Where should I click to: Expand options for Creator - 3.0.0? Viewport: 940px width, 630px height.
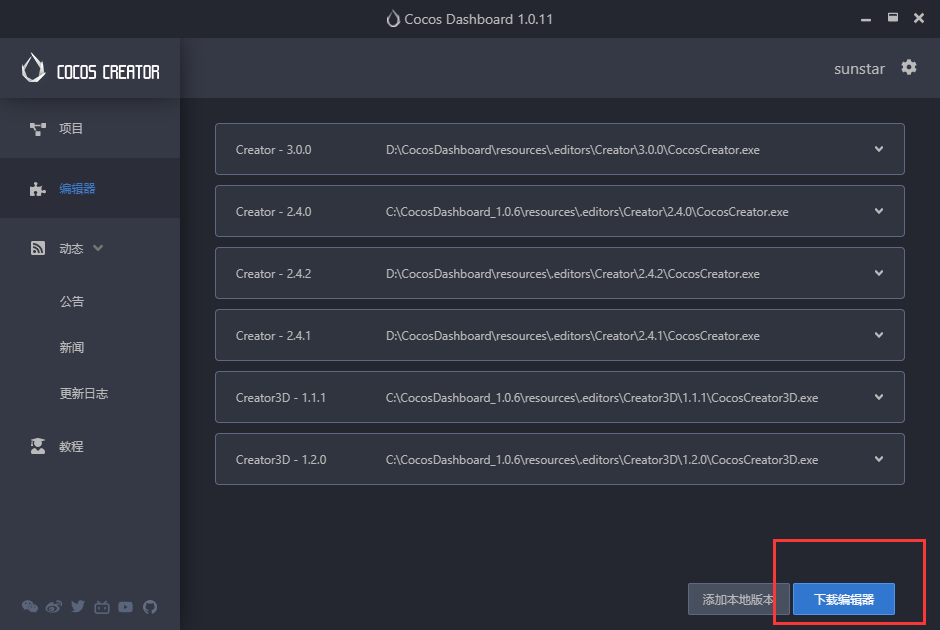[879, 149]
